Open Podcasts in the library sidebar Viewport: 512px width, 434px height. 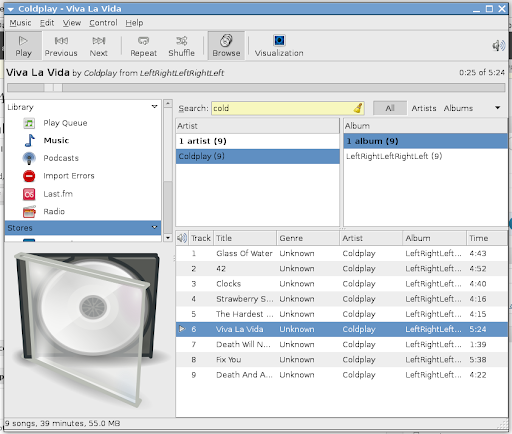61,158
